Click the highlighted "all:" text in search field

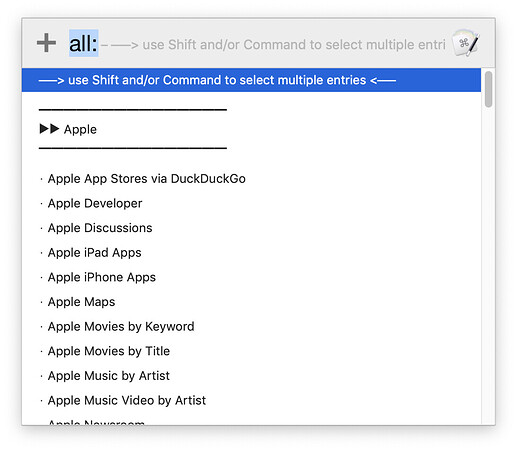[x=83, y=43]
